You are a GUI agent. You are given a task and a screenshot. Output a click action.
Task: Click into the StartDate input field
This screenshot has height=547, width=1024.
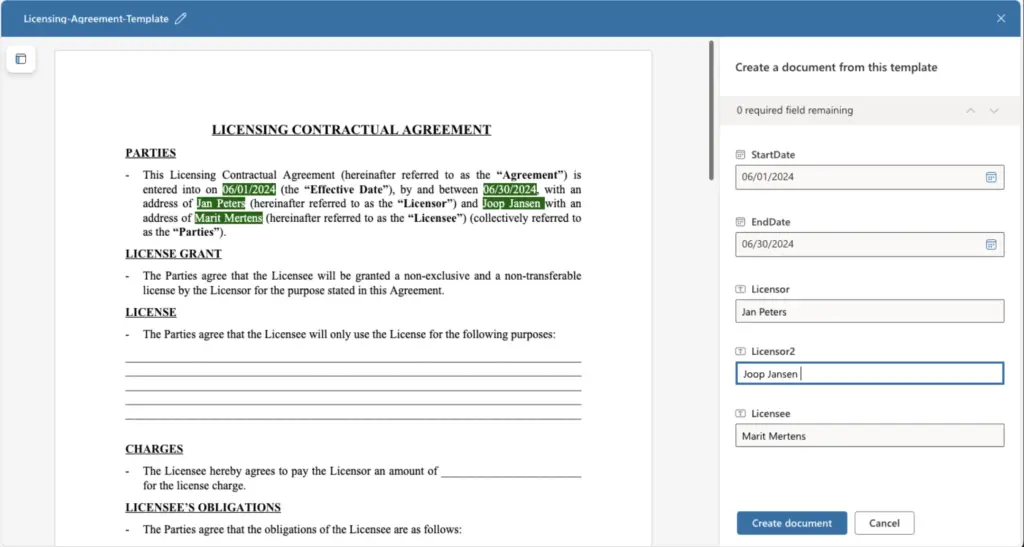(x=855, y=177)
